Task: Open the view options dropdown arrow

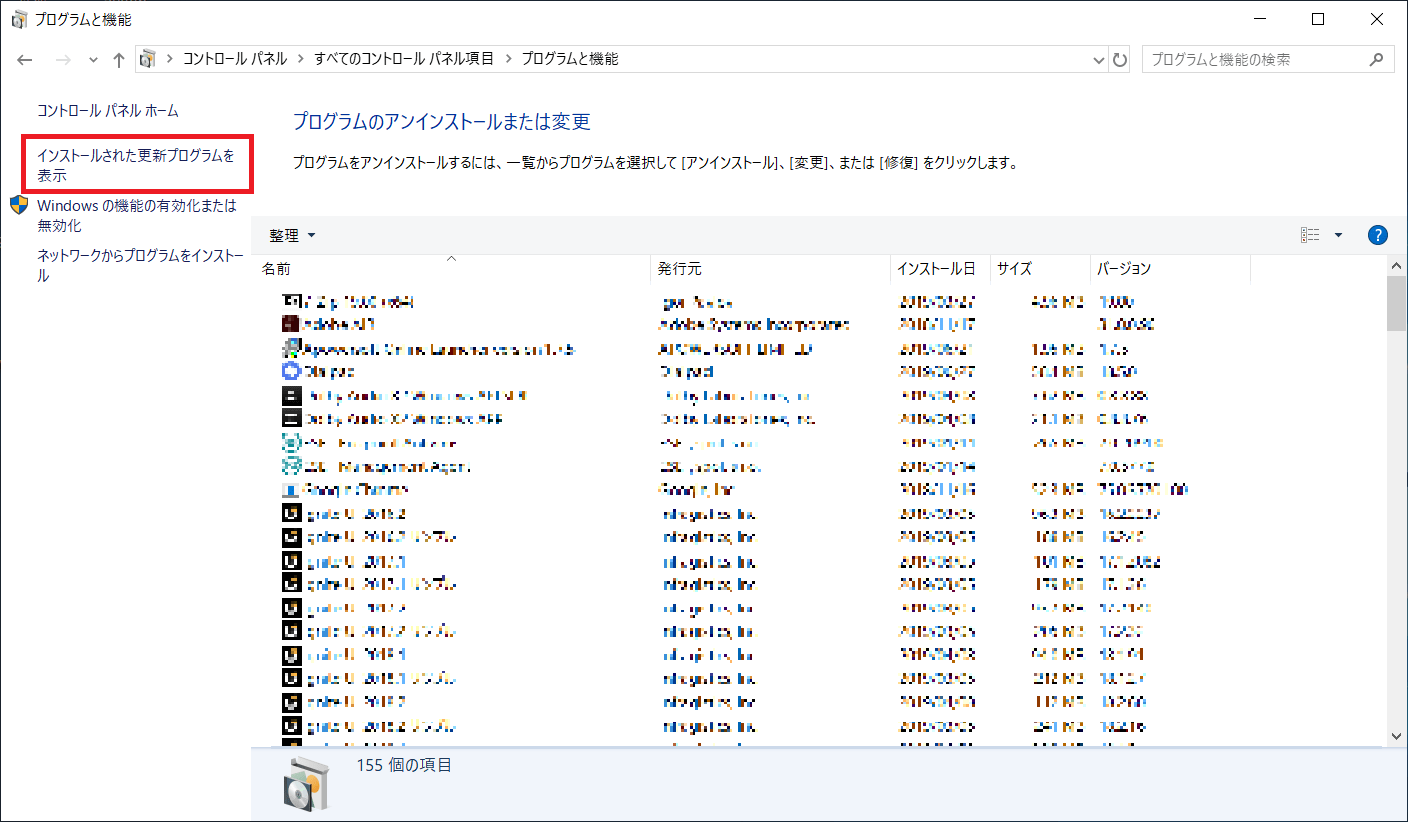Action: coord(1338,235)
